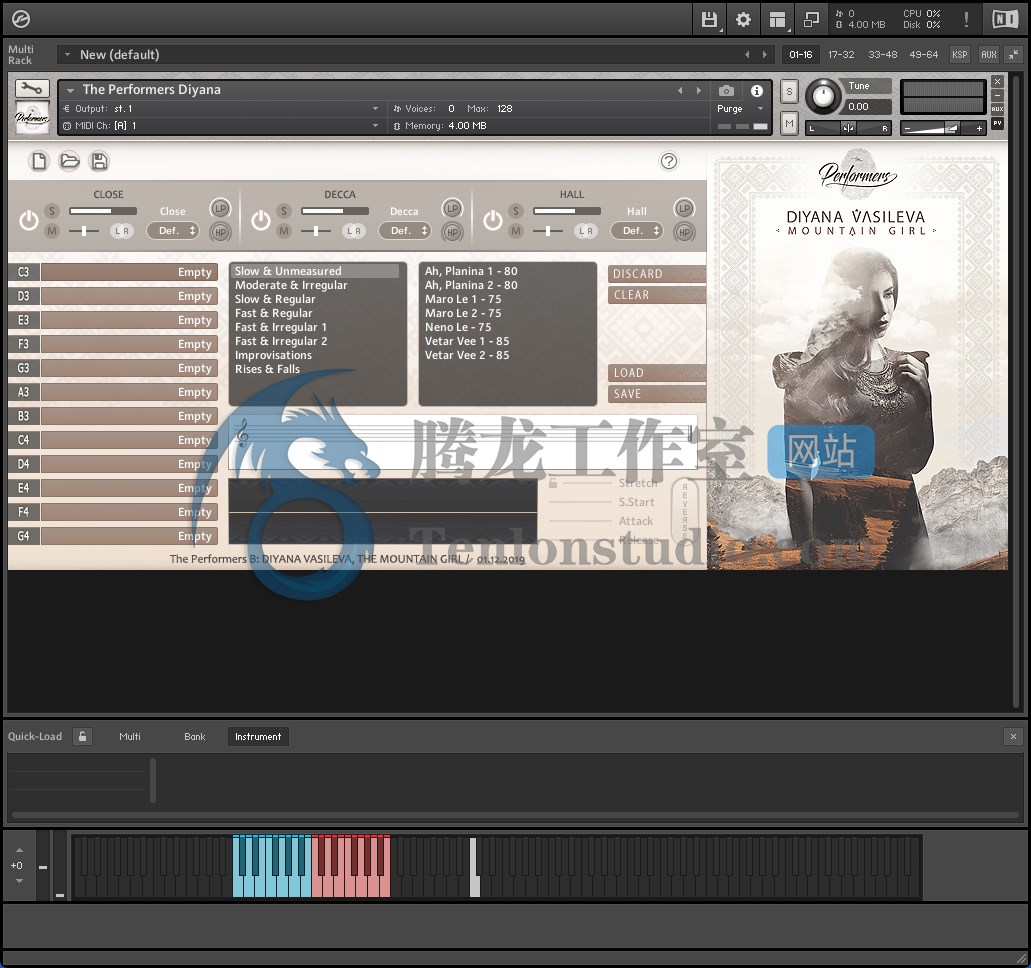Open preset with folder icon
Image resolution: width=1031 pixels, height=968 pixels.
click(x=69, y=161)
